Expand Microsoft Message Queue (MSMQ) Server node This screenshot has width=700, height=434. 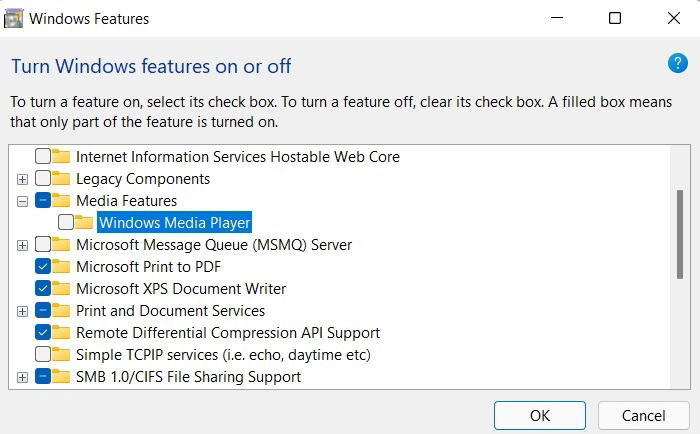22,246
